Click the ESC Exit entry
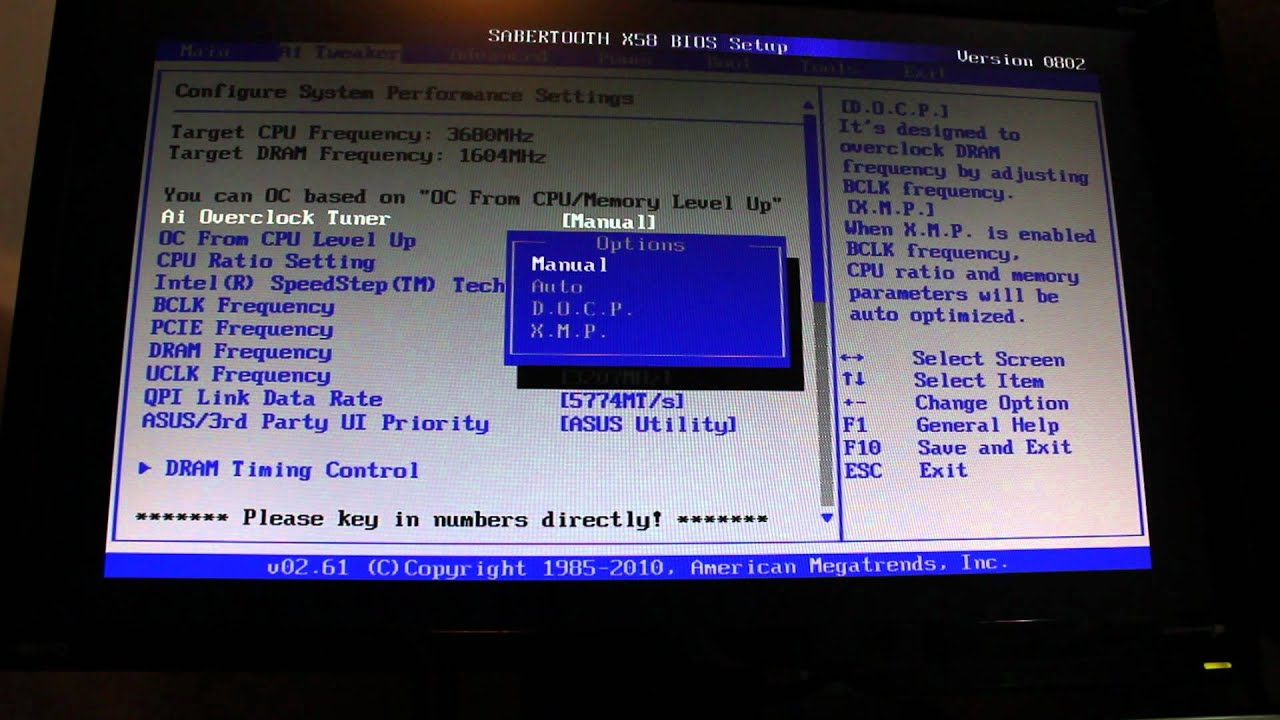 [x=906, y=470]
